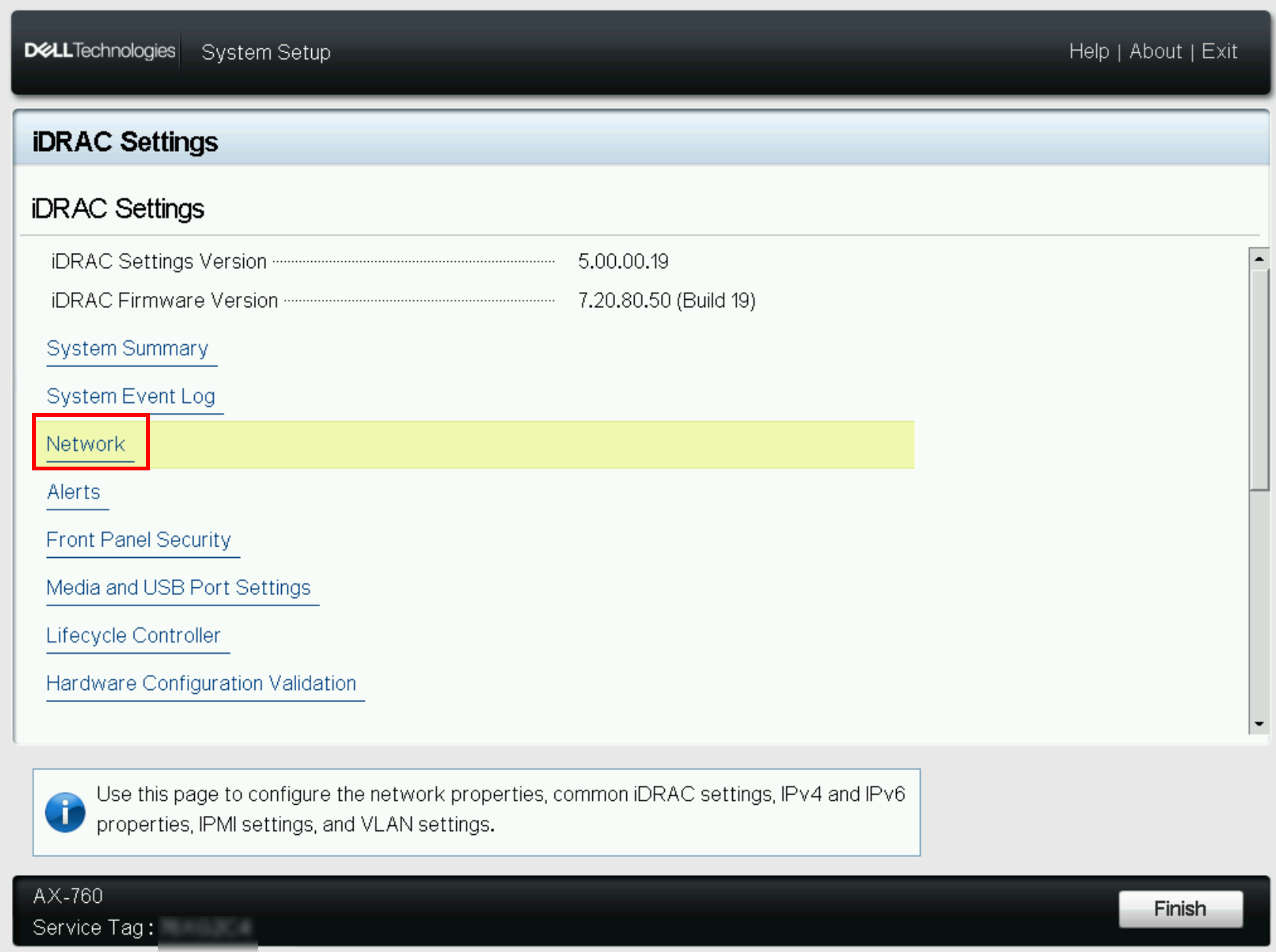Open Media and USB Port Settings

coord(178,588)
